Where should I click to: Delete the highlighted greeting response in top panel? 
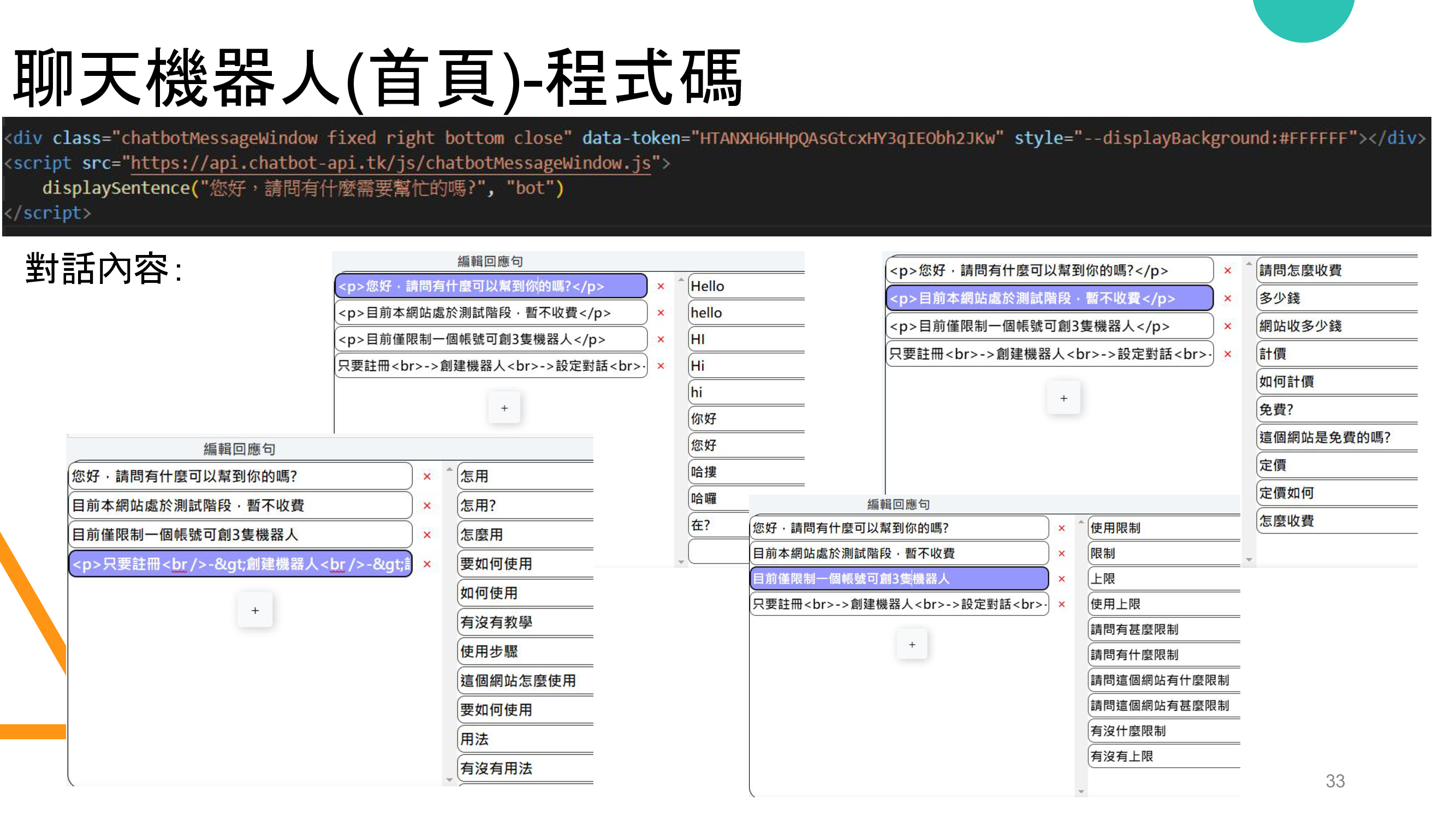point(661,287)
